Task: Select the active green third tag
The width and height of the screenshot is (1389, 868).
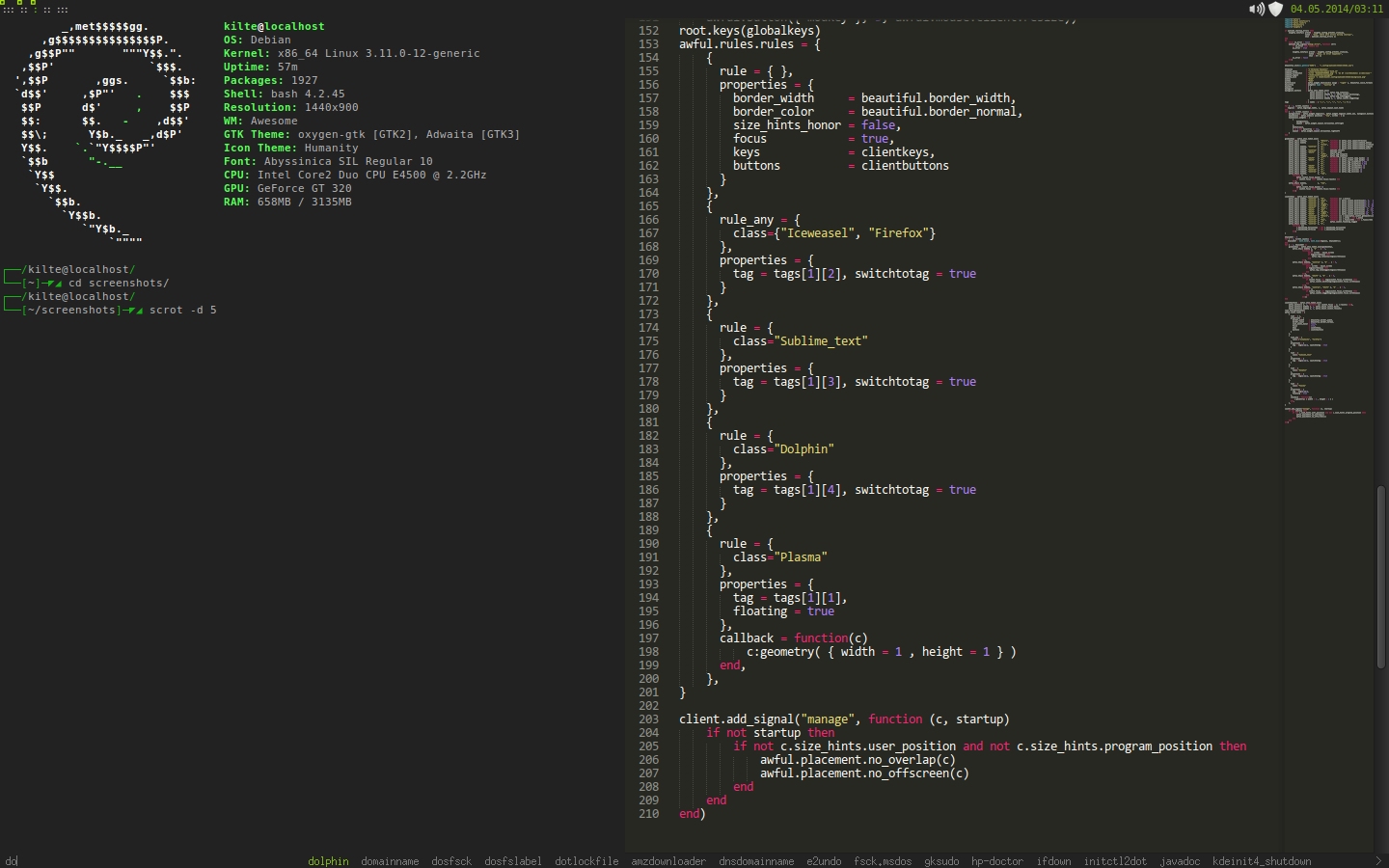Action: point(33,9)
